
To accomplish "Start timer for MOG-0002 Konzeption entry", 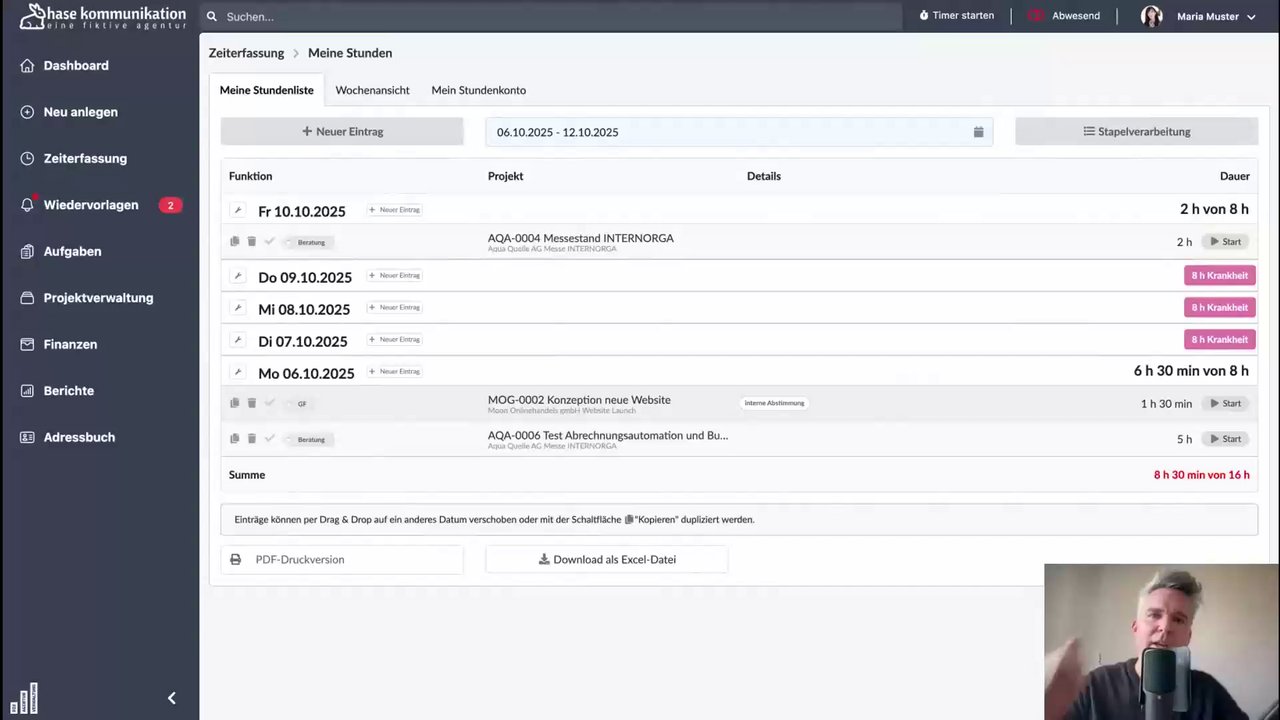I will tap(1226, 404).
